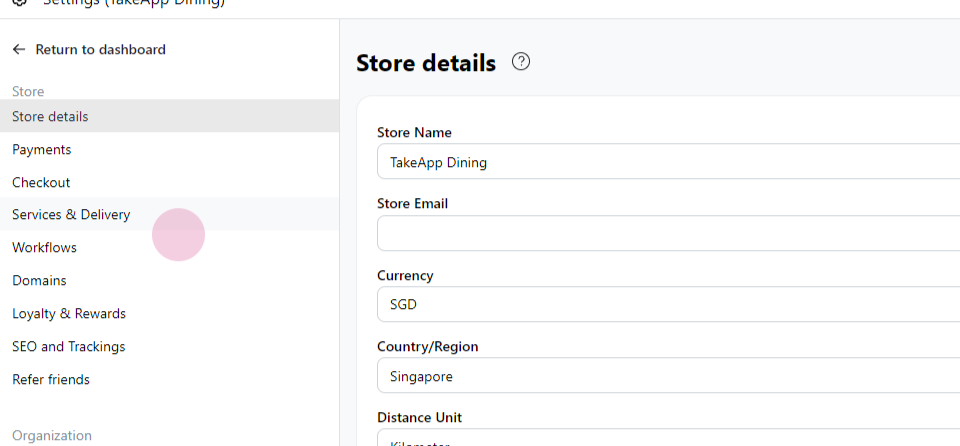Click the Store details heading
Image resolution: width=960 pixels, height=446 pixels.
click(426, 62)
